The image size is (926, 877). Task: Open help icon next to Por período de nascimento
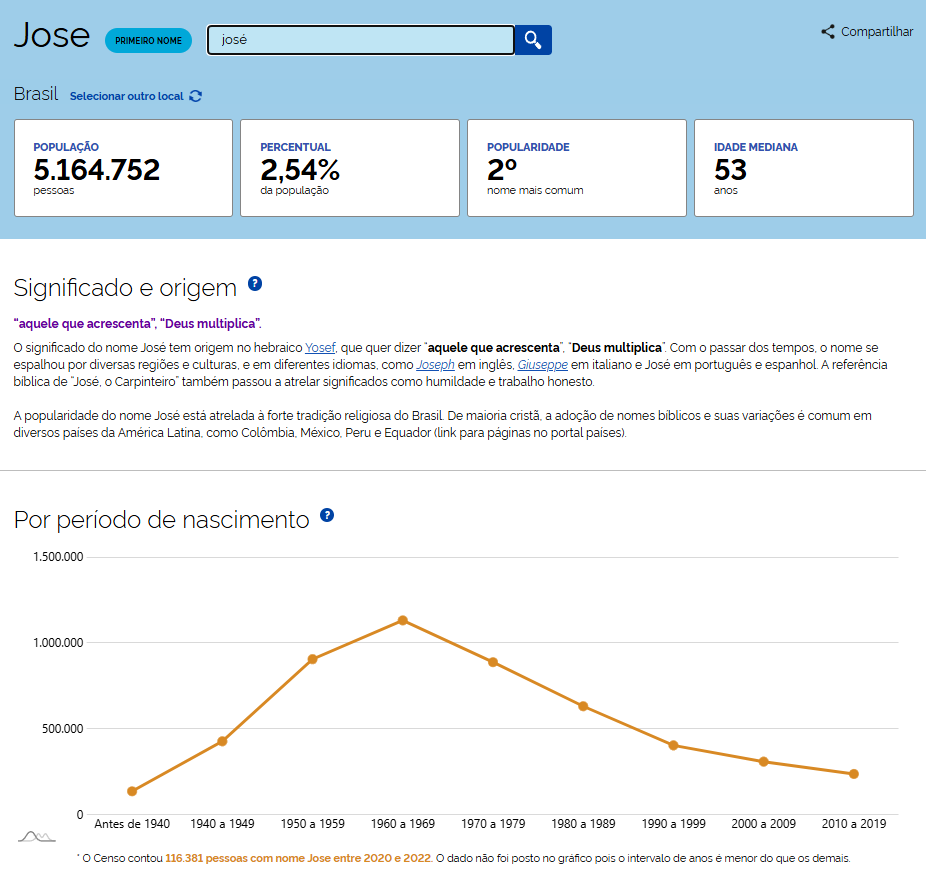coord(327,516)
